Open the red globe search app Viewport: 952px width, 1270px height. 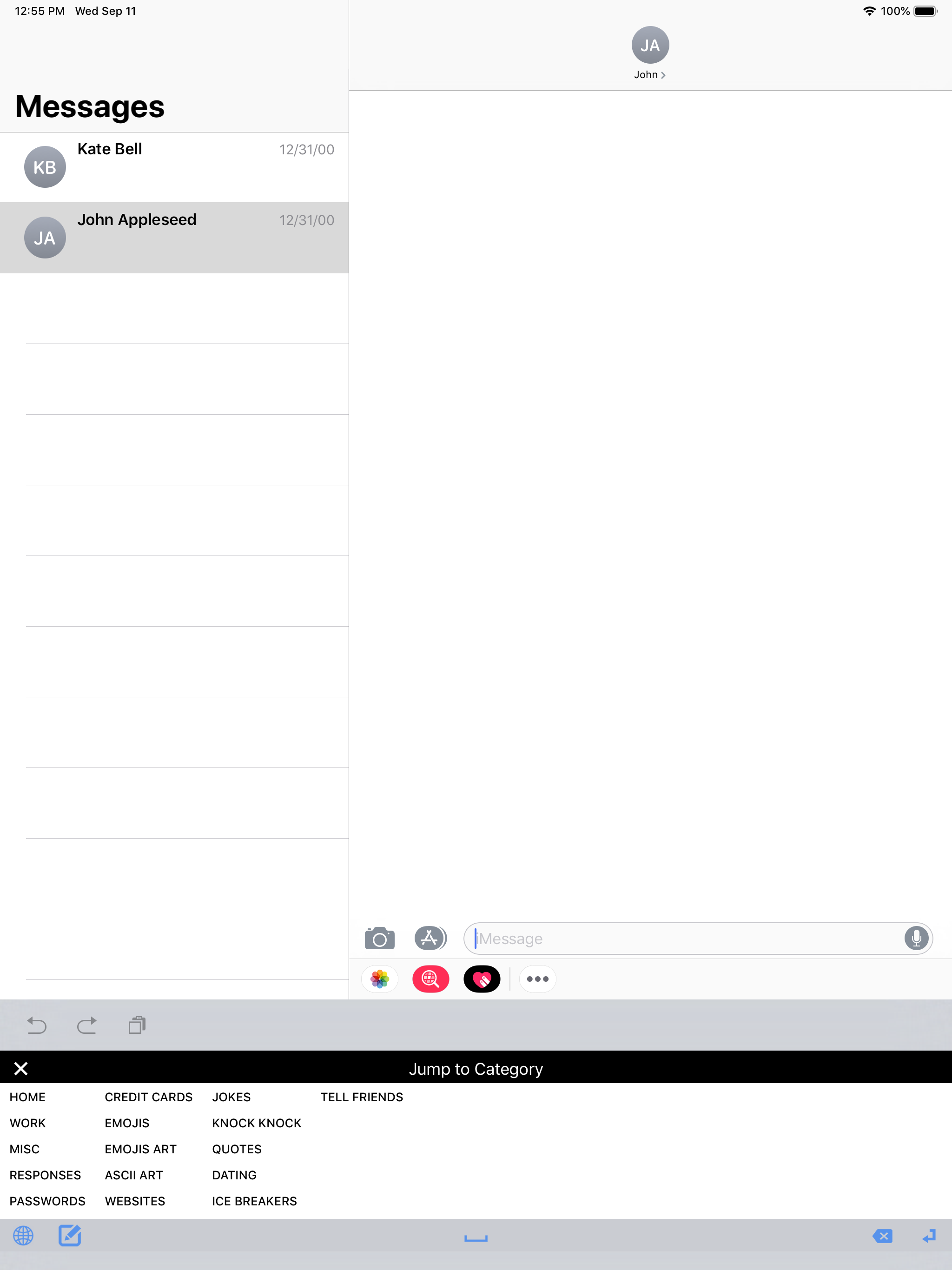[430, 979]
